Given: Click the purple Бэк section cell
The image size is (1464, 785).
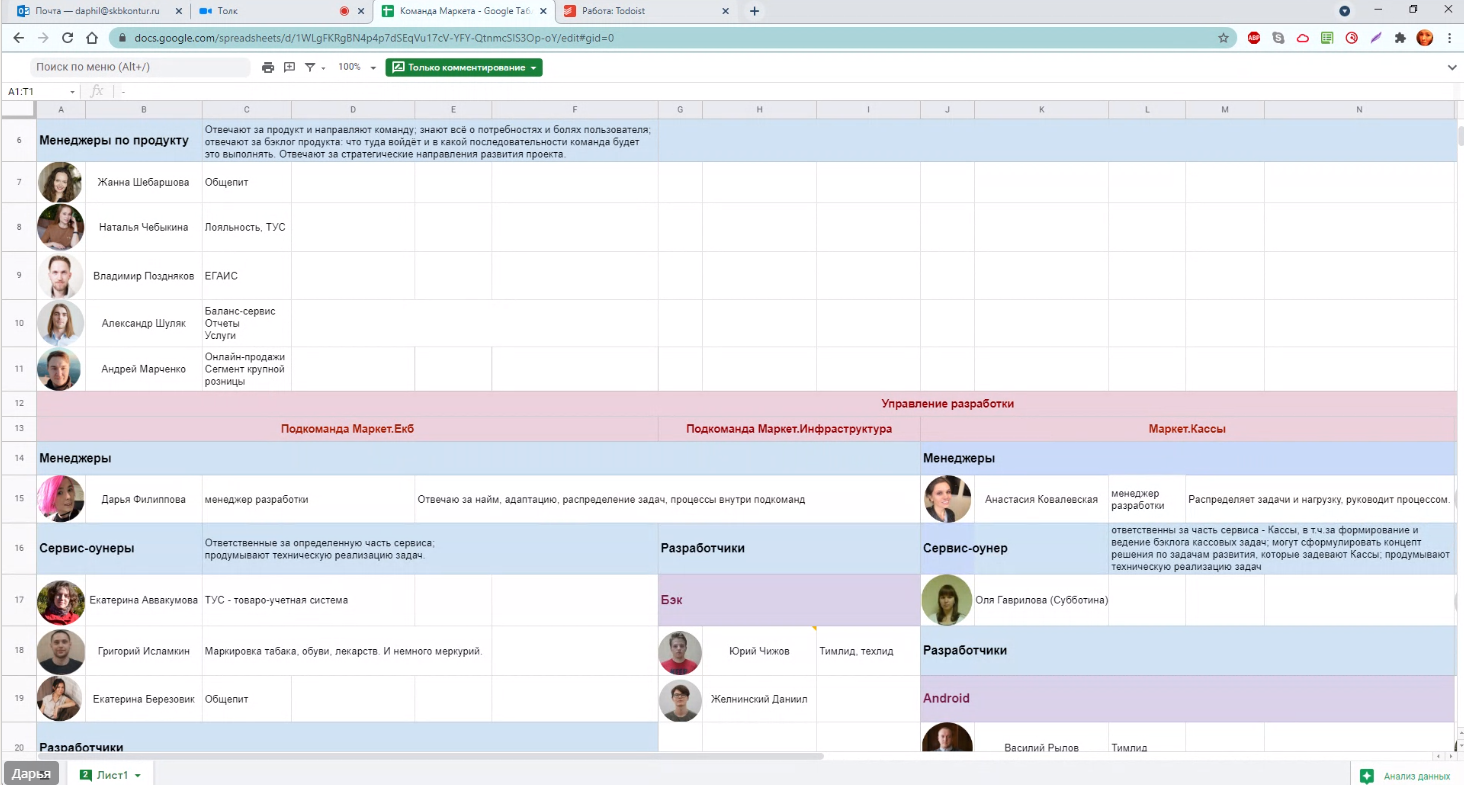Looking at the screenshot, I should (x=789, y=600).
